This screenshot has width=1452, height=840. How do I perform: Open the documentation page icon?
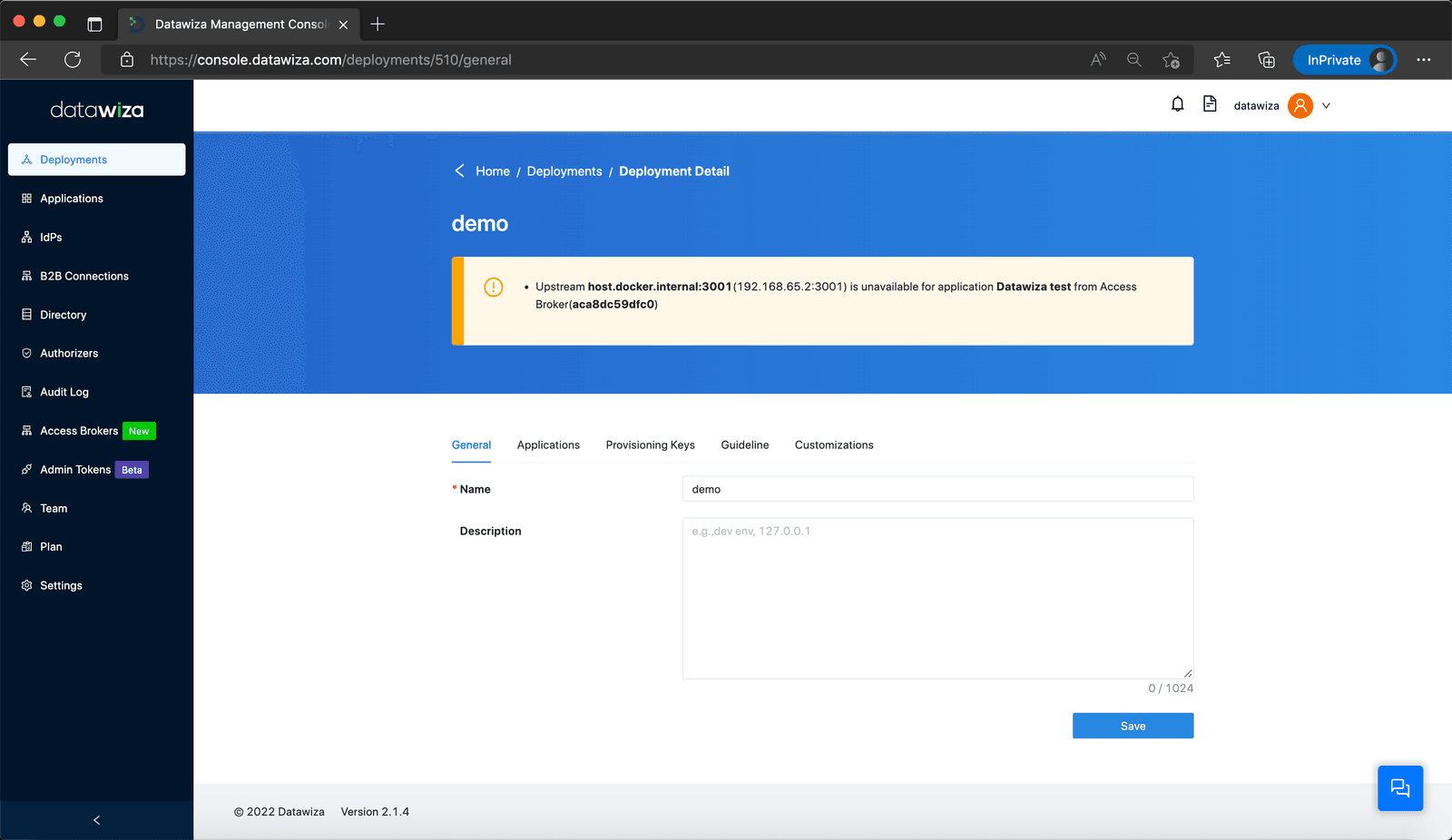click(1210, 104)
